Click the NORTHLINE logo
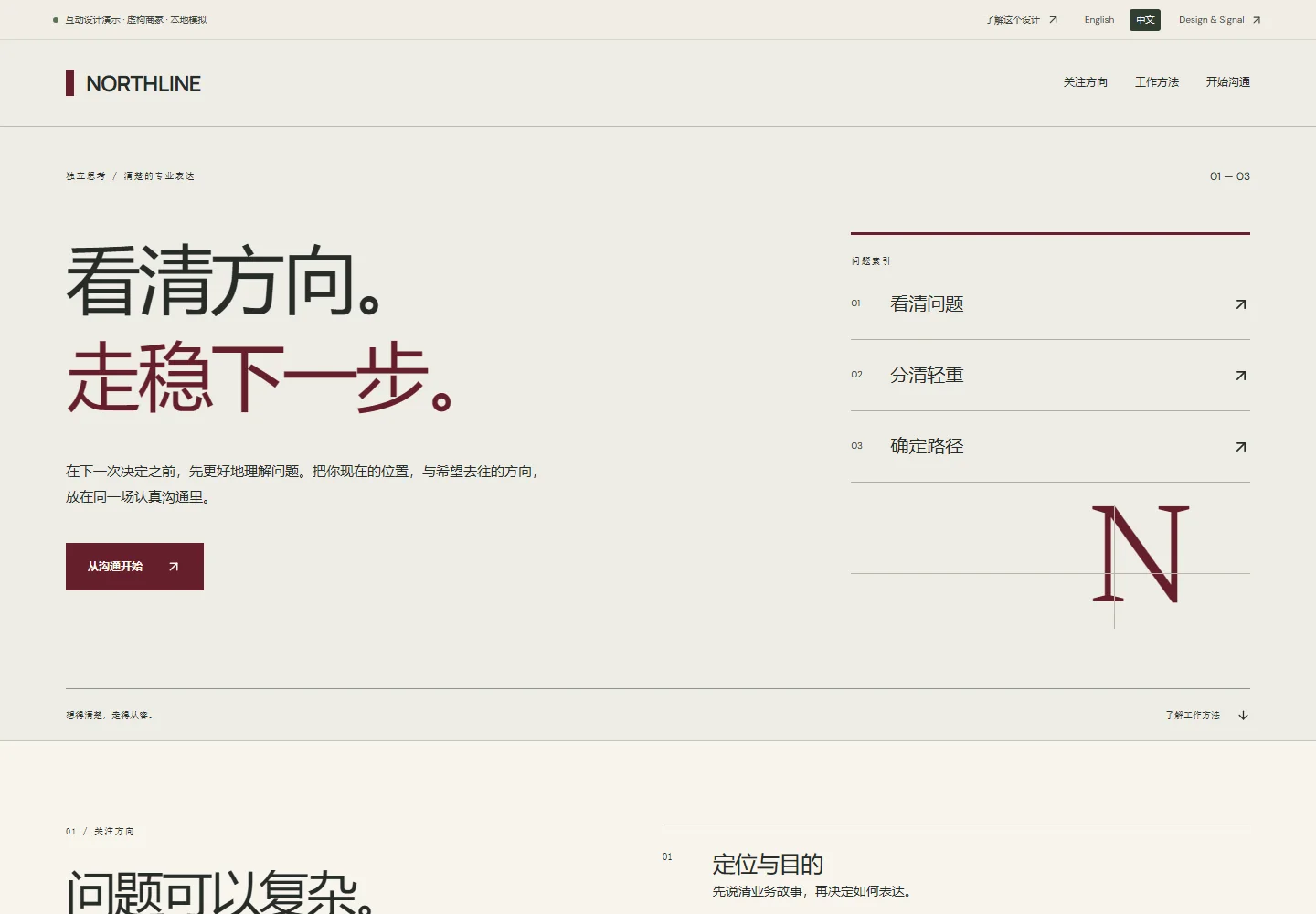Screen dimensions: 1316x914 tap(133, 83)
